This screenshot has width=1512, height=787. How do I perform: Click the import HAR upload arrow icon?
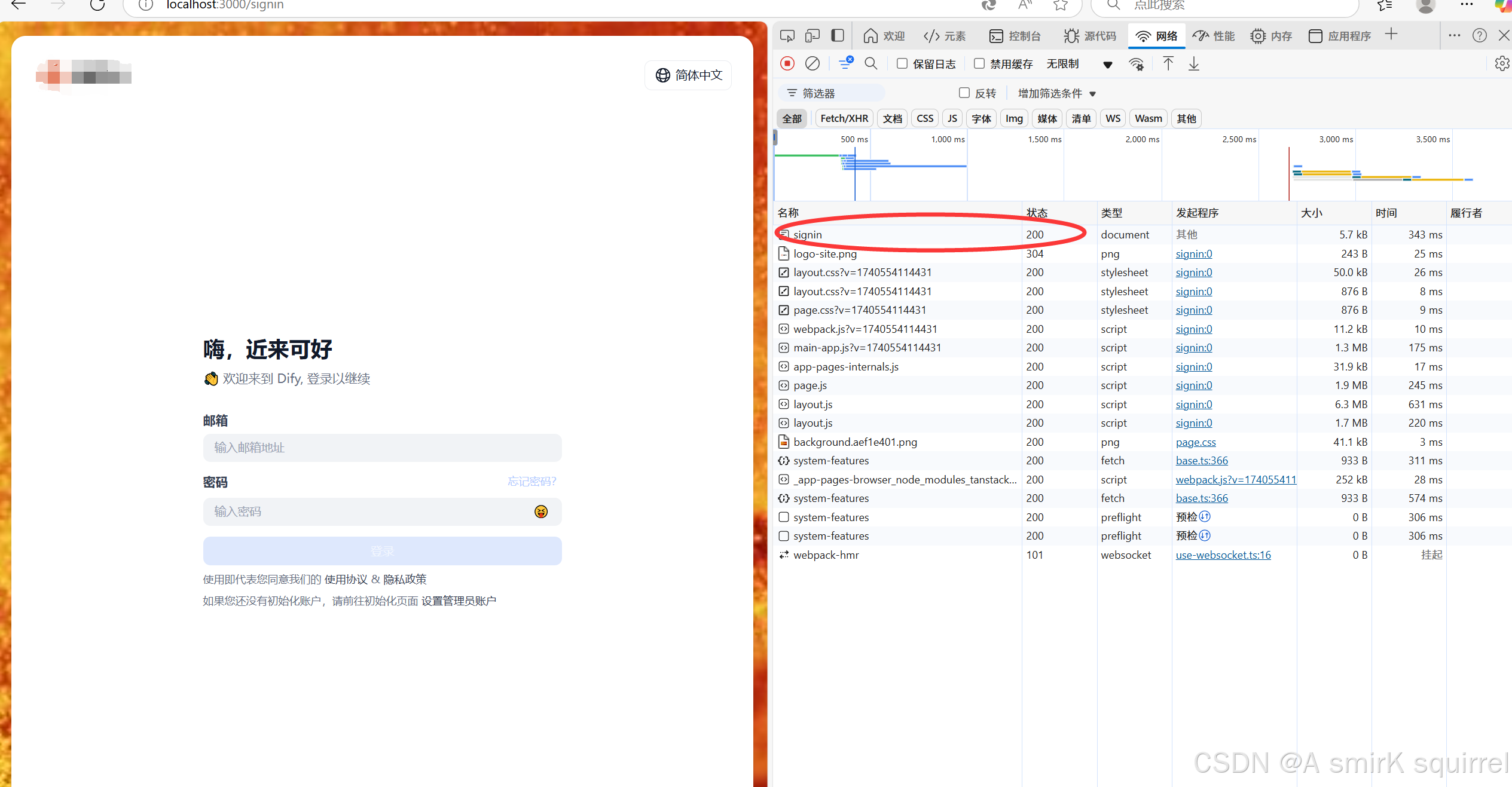click(x=1168, y=63)
